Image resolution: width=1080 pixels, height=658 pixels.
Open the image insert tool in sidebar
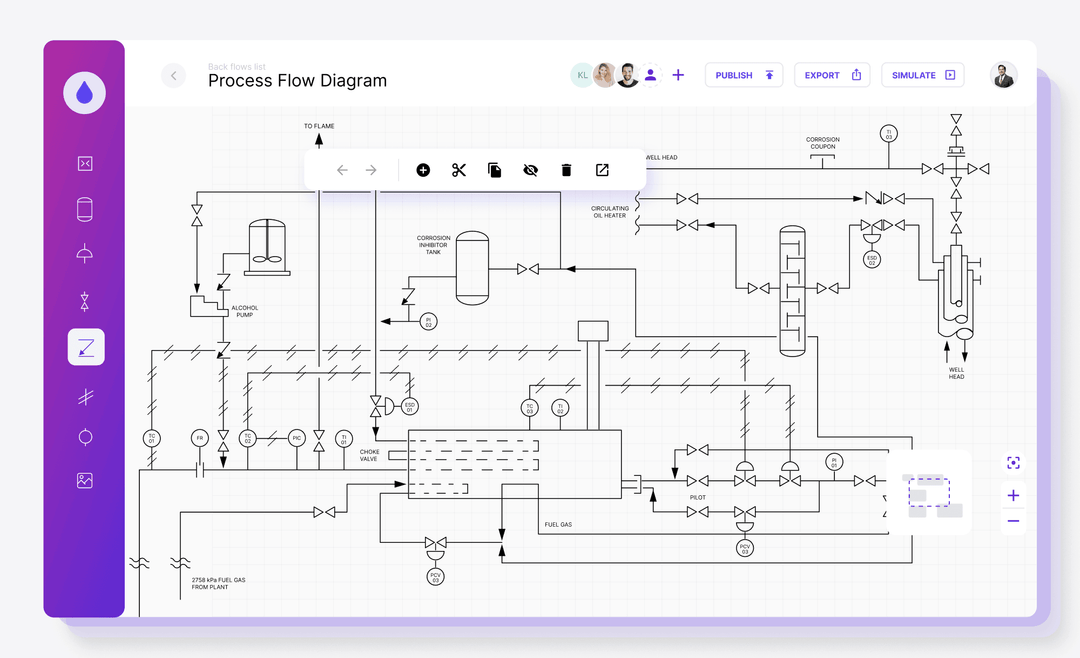pyautogui.click(x=84, y=481)
